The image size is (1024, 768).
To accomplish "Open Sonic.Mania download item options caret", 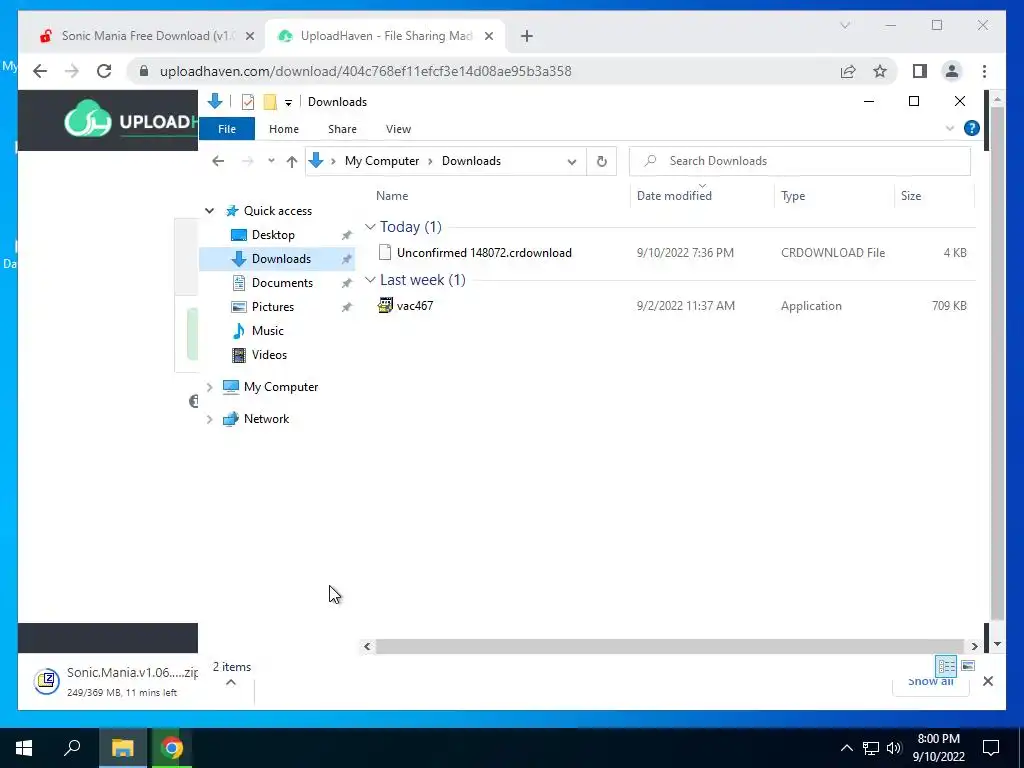I will tap(231, 682).
